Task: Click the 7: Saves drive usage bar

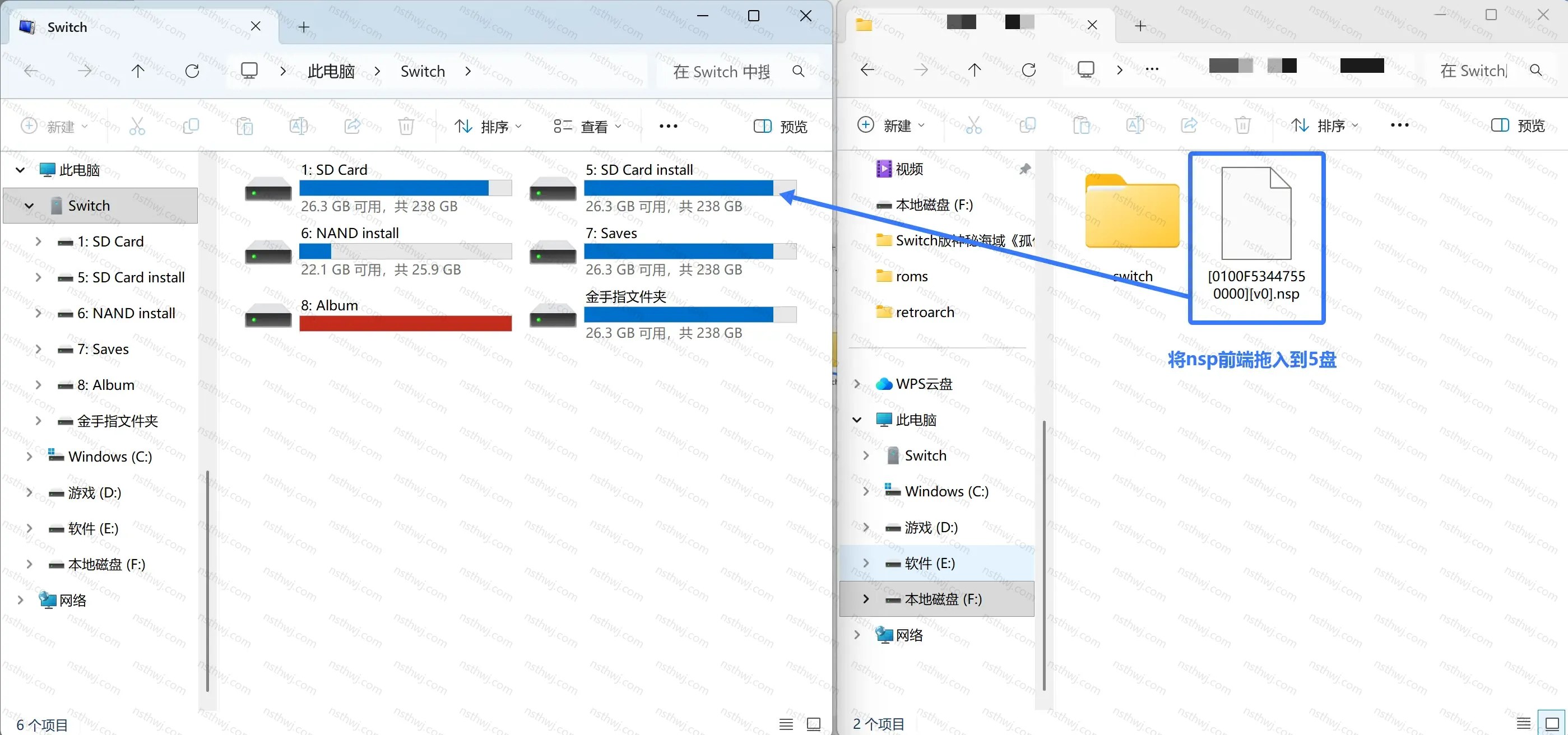Action: [690, 252]
